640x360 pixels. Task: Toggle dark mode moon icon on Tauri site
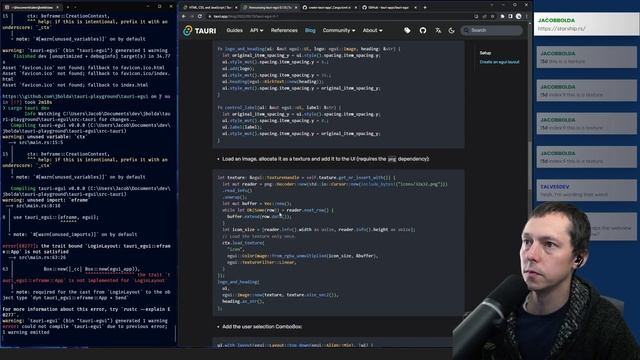click(451, 31)
